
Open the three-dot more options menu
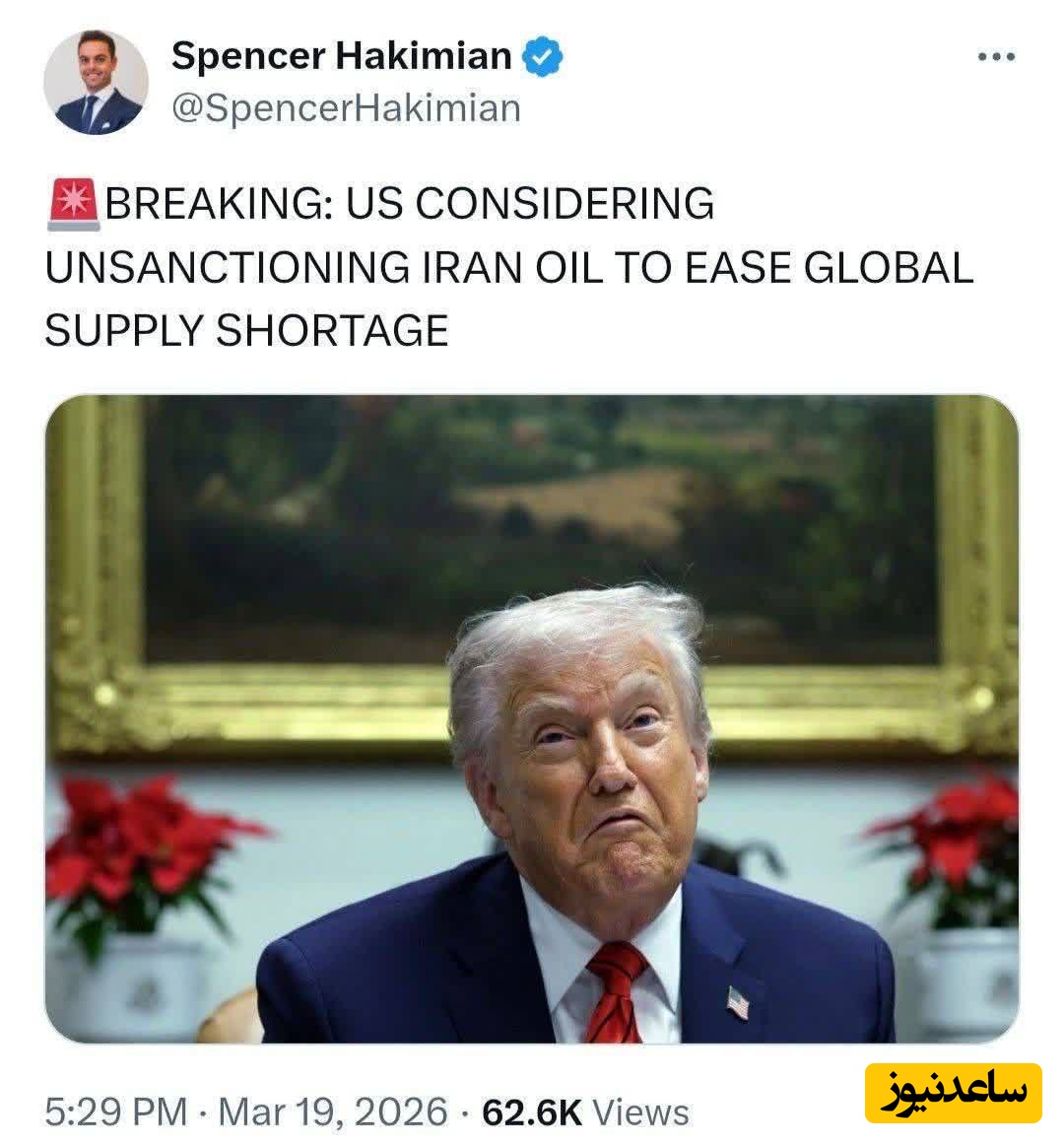click(996, 56)
